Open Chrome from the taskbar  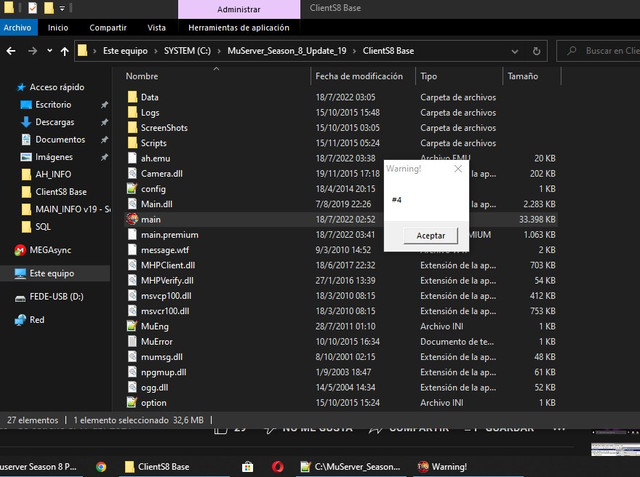(x=101, y=466)
